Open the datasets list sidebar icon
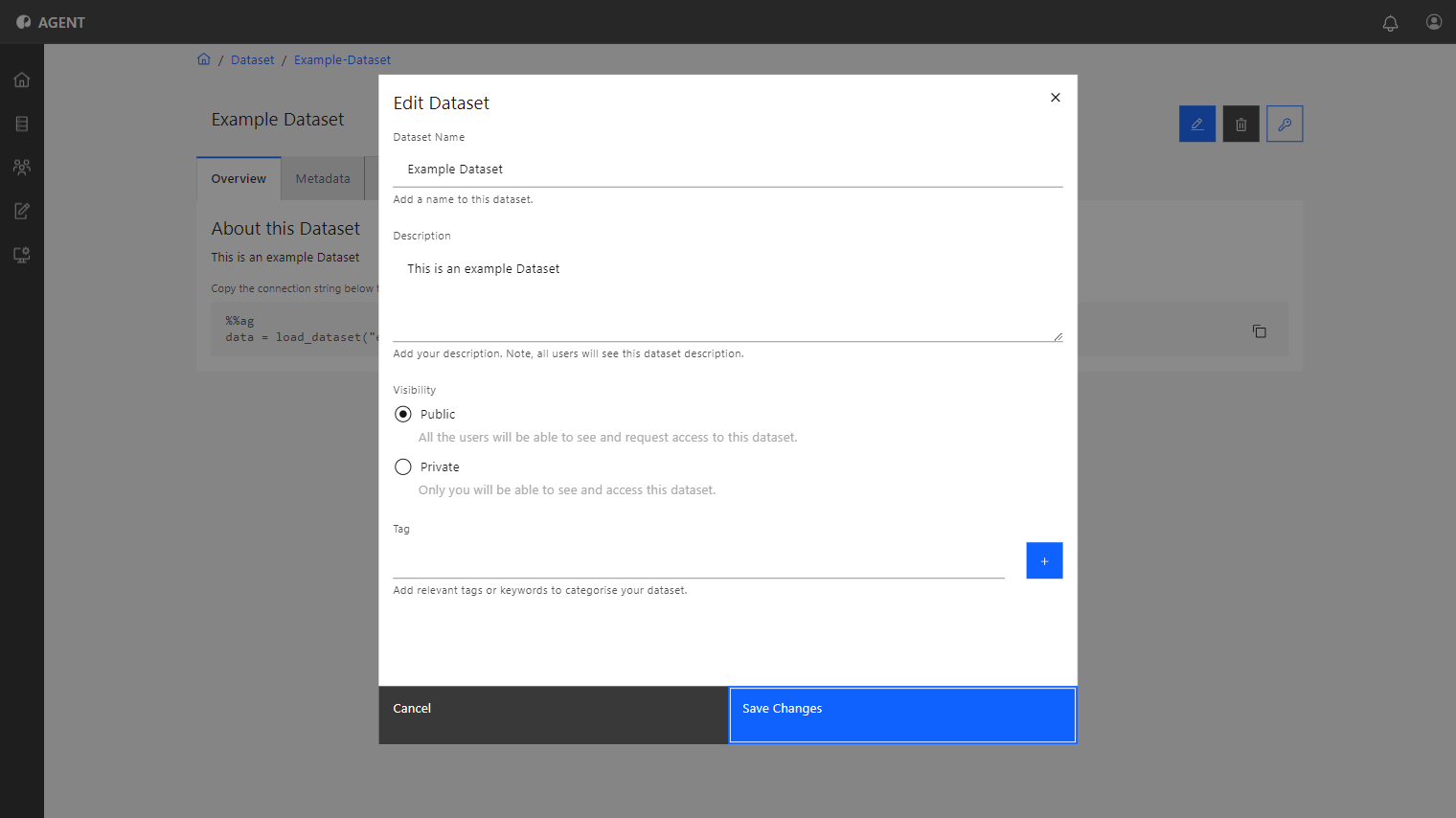The image size is (1456, 818). click(22, 124)
